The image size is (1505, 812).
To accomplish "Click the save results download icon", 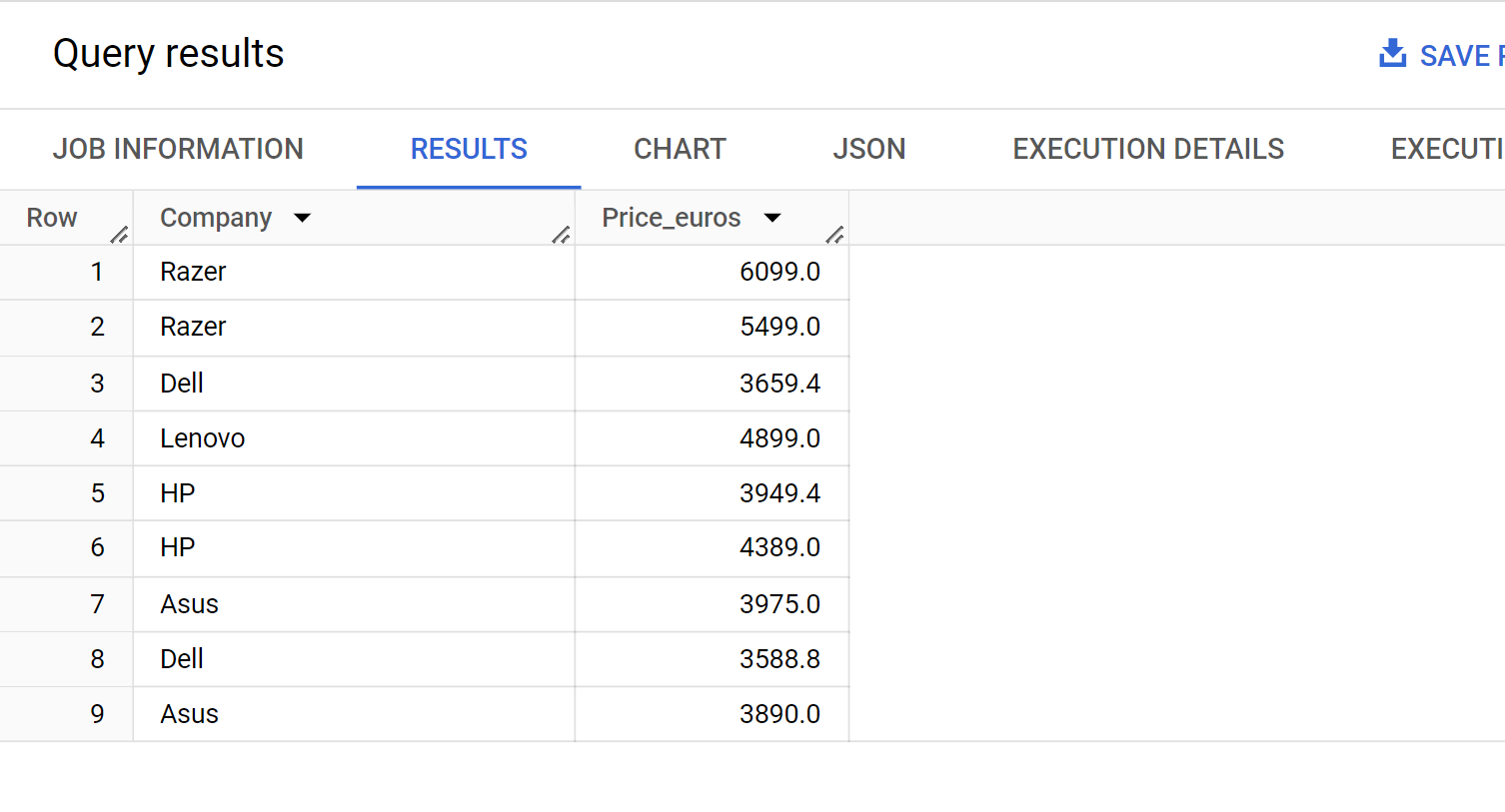I will pos(1392,54).
